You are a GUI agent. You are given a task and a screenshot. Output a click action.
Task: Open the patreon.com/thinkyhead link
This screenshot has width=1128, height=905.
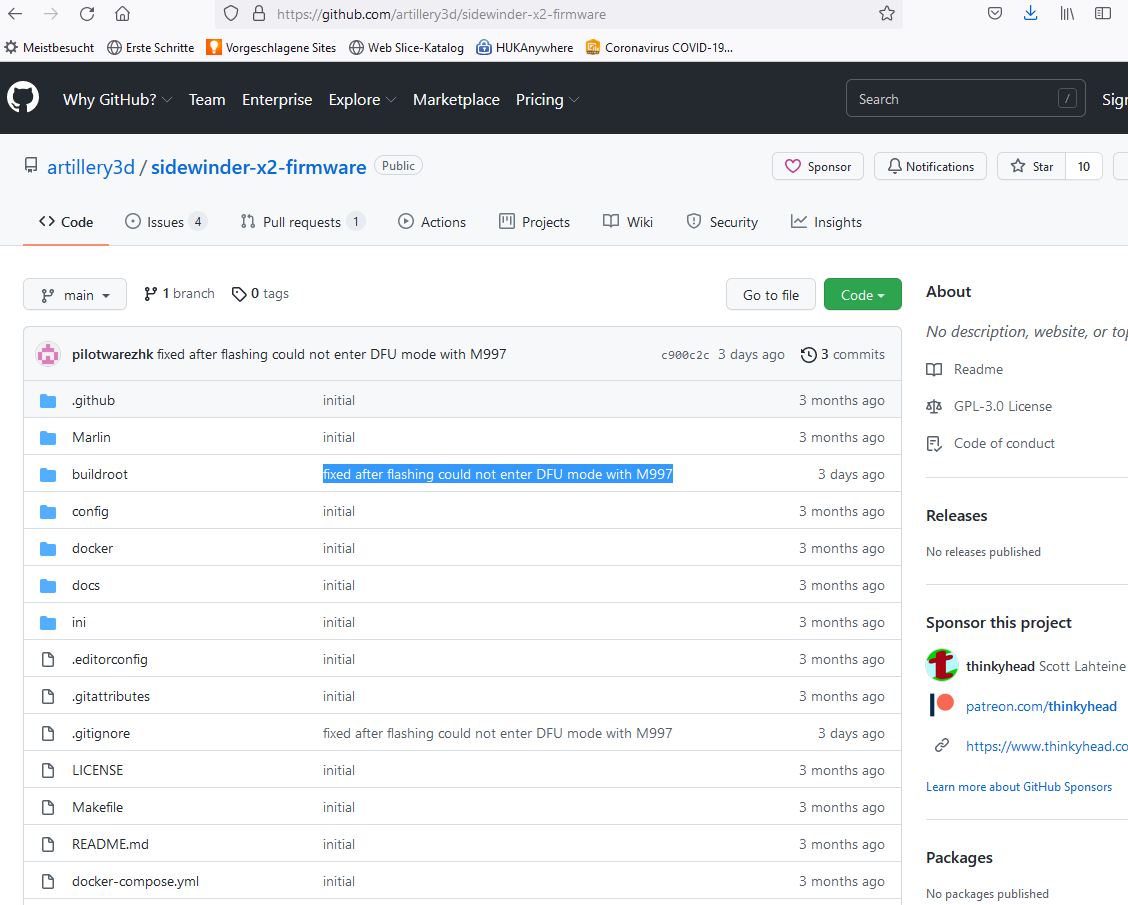pyautogui.click(x=1041, y=706)
